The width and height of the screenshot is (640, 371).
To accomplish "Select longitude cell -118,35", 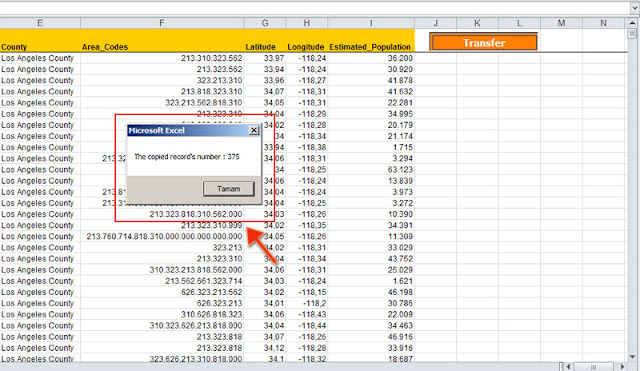I will [x=307, y=225].
